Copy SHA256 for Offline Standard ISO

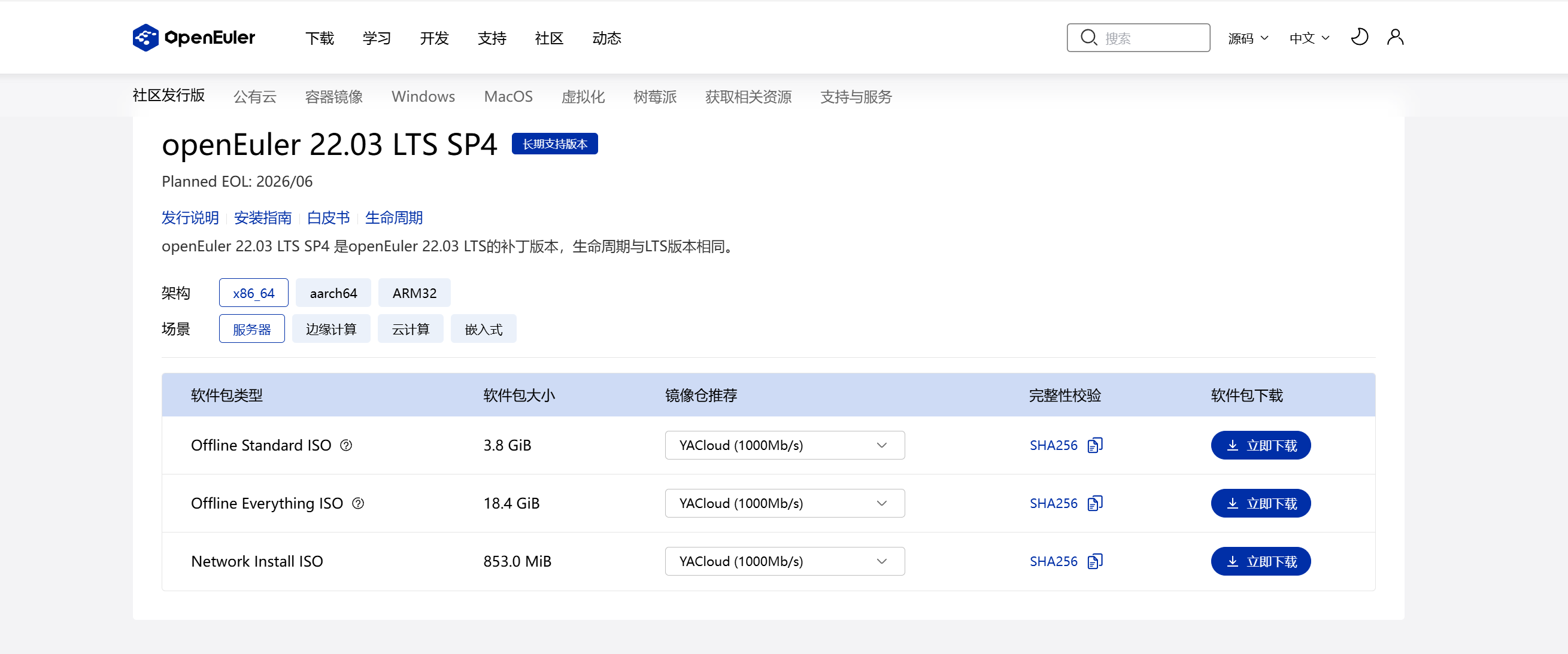[1095, 445]
